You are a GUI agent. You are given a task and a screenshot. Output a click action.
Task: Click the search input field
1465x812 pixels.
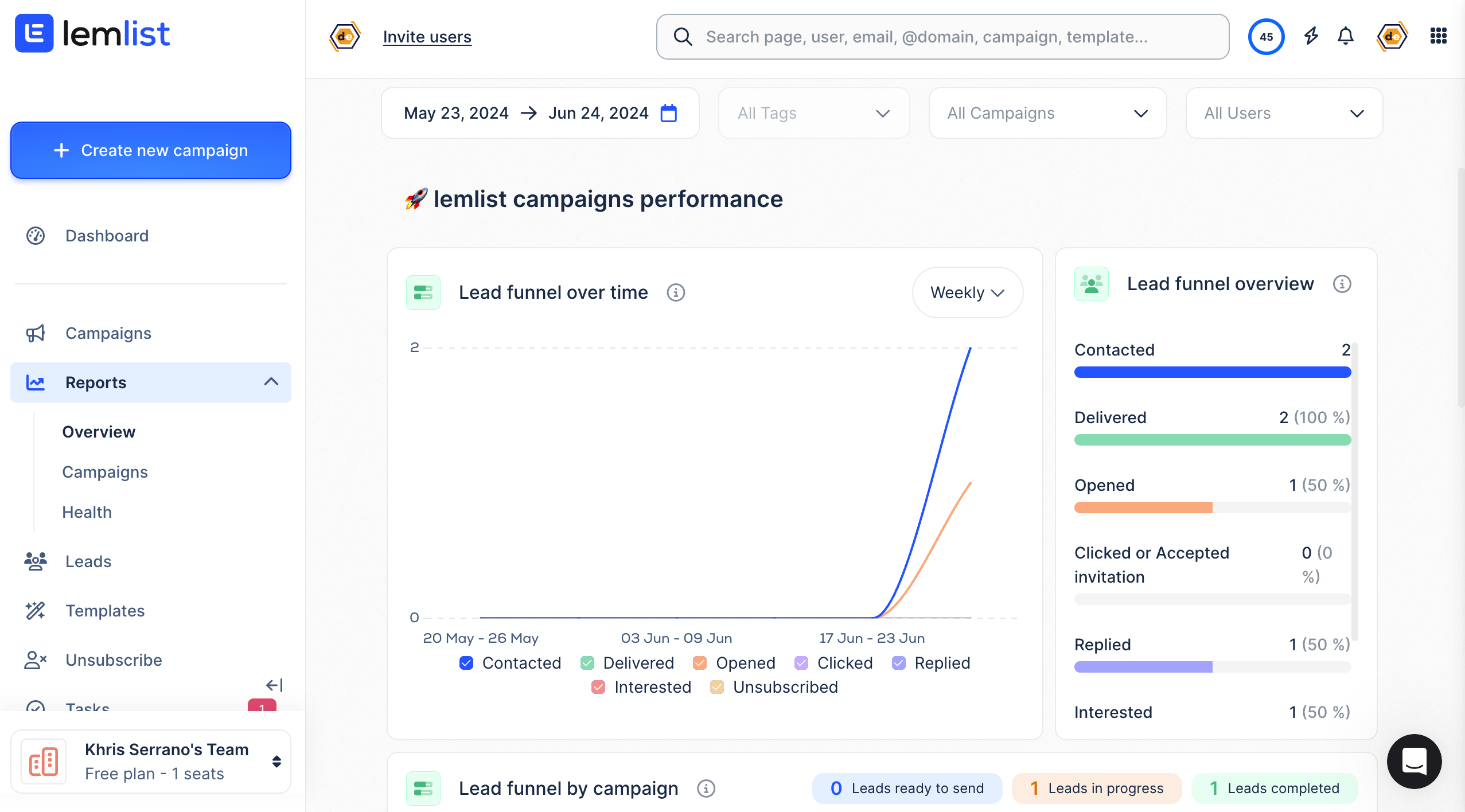952,37
